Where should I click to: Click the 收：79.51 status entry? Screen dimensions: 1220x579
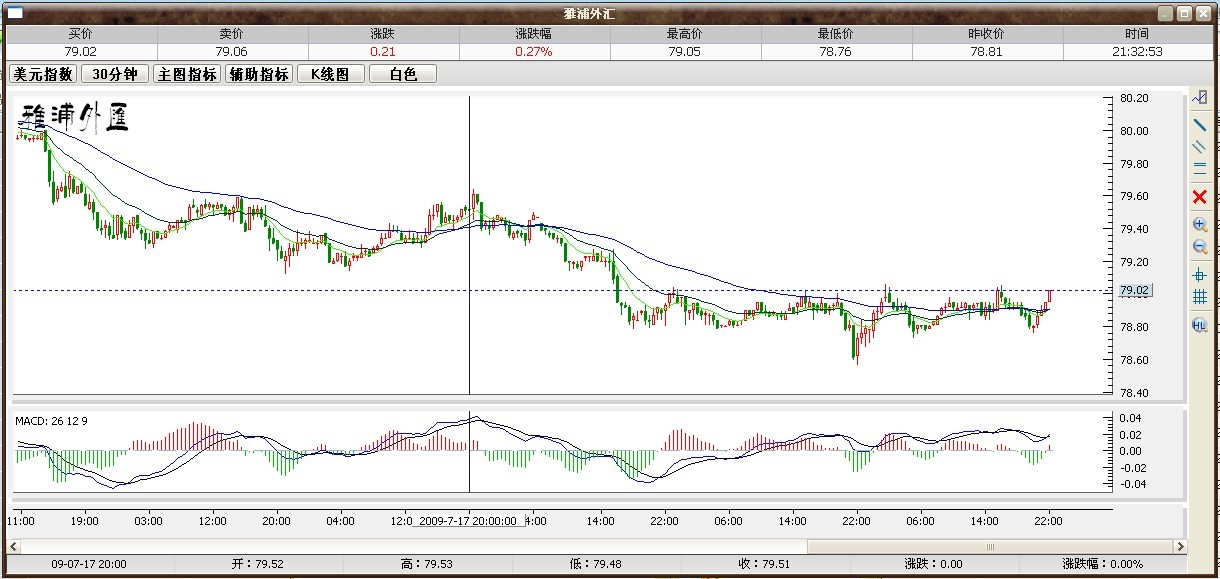point(765,565)
